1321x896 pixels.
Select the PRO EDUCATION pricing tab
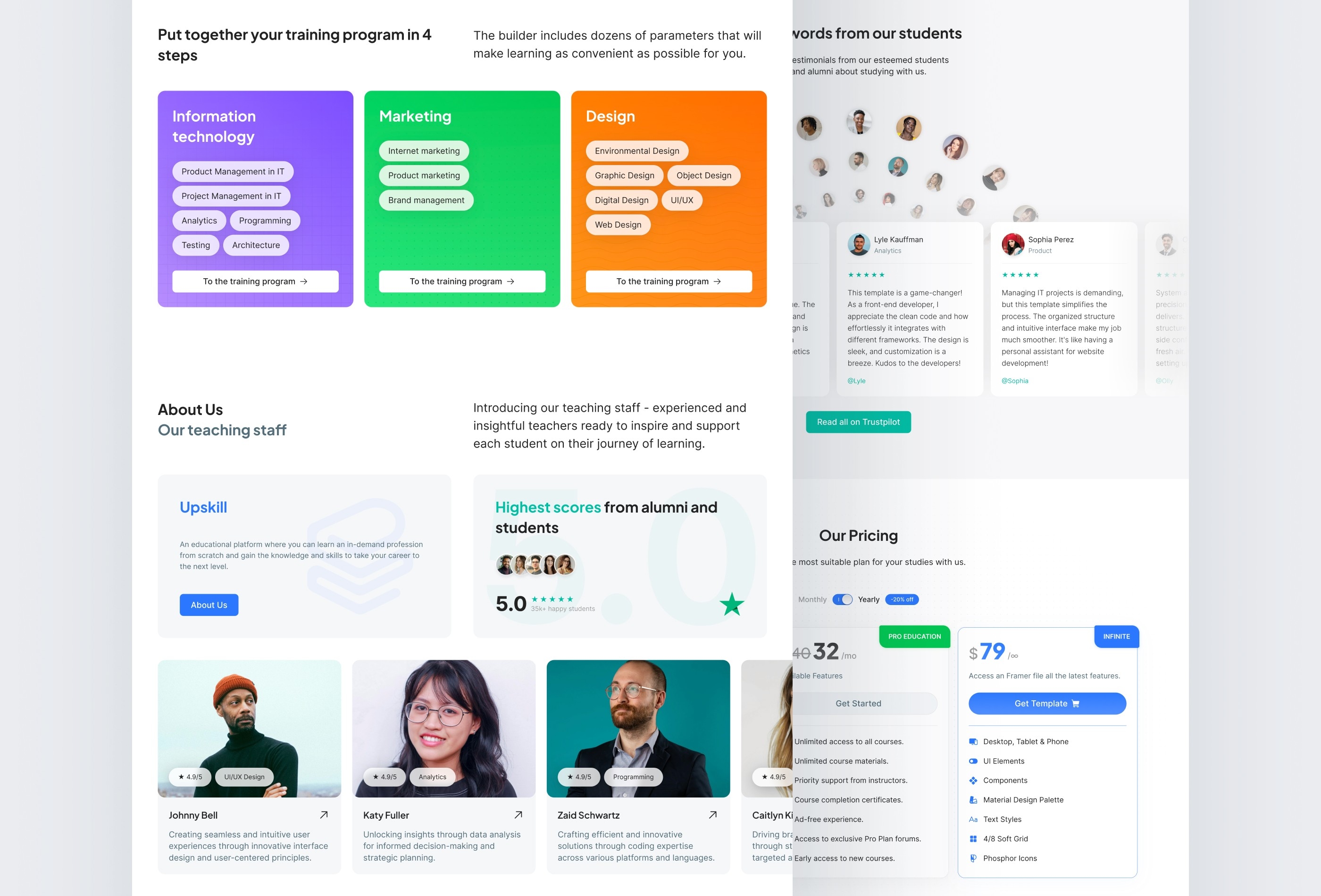pos(912,636)
